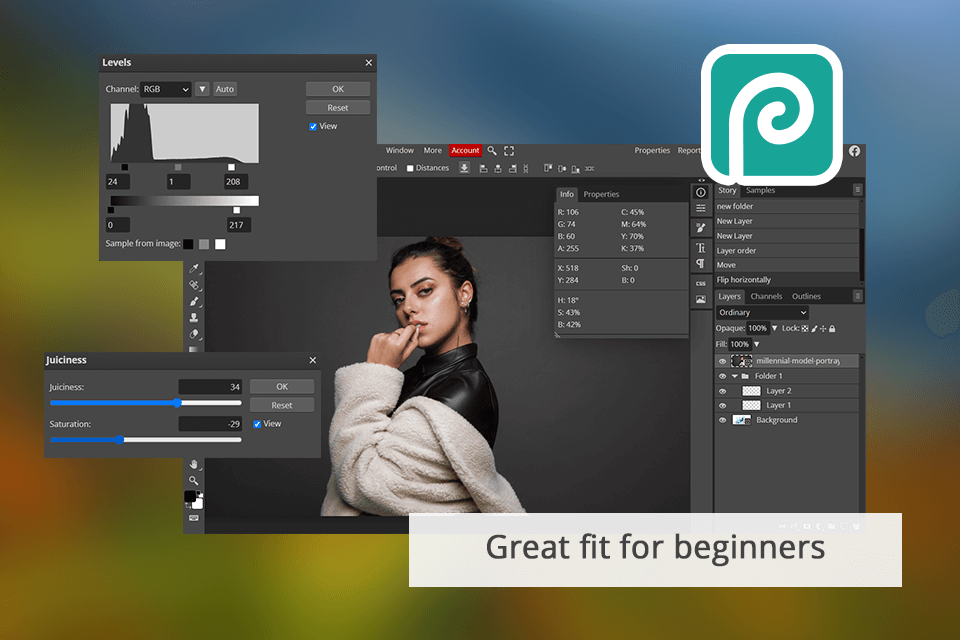
Task: Switch to the Samples tab
Action: coord(760,190)
